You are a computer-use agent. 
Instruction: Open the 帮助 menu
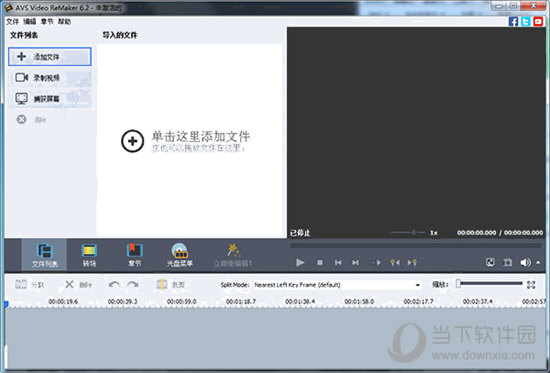[x=64, y=22]
